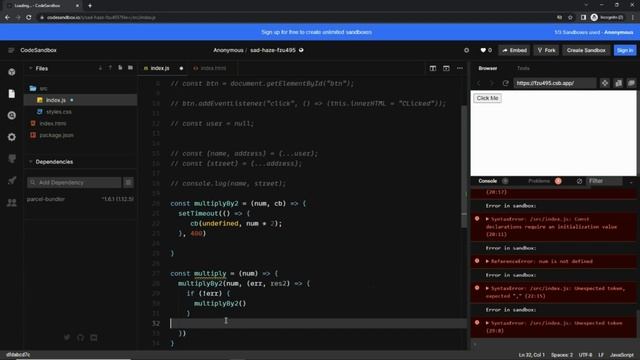Click the Sign In button
Viewport: 640px width, 360px height.
625,50
